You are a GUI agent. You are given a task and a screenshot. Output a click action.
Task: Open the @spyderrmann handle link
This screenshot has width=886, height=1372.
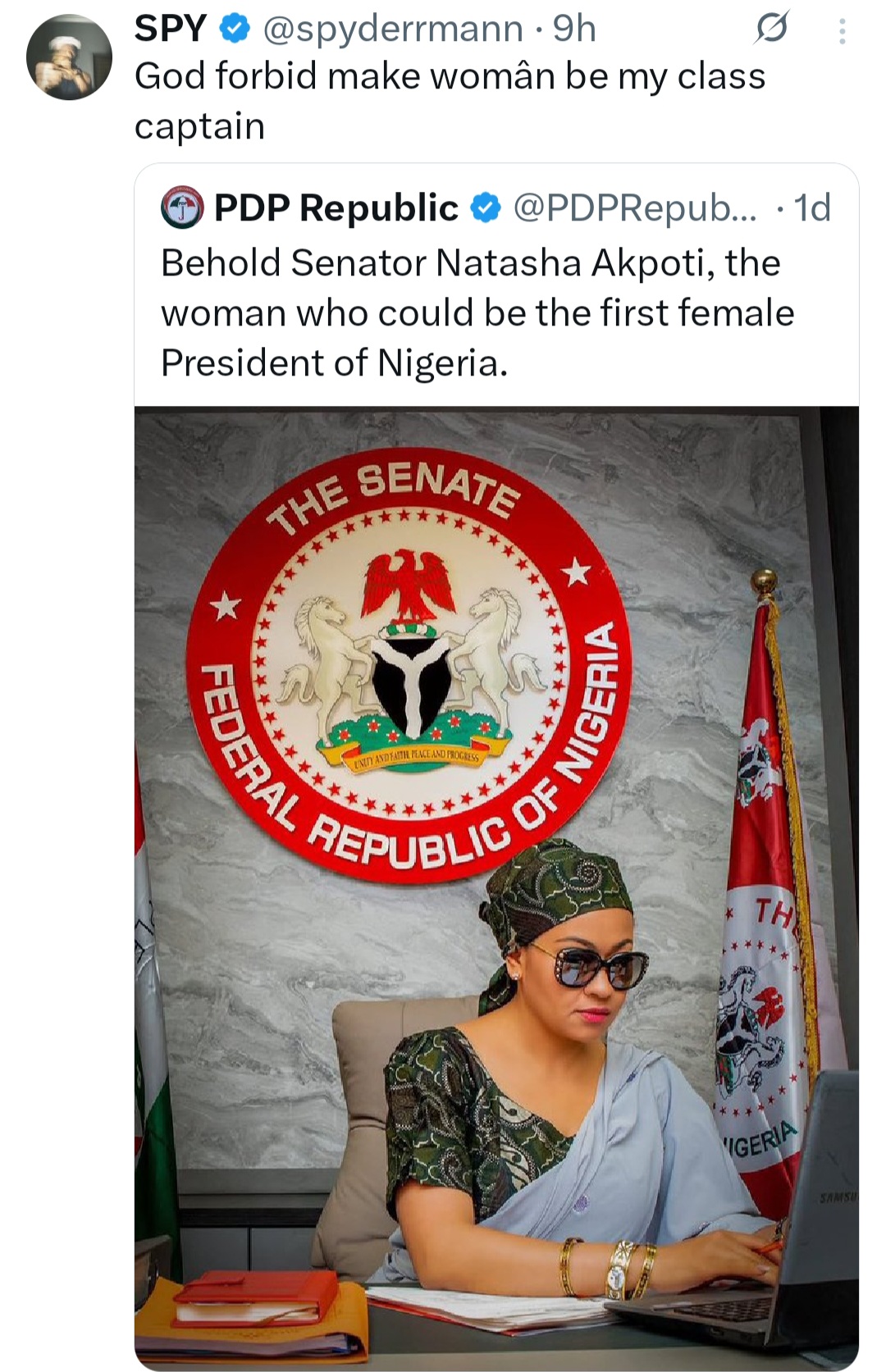click(393, 30)
